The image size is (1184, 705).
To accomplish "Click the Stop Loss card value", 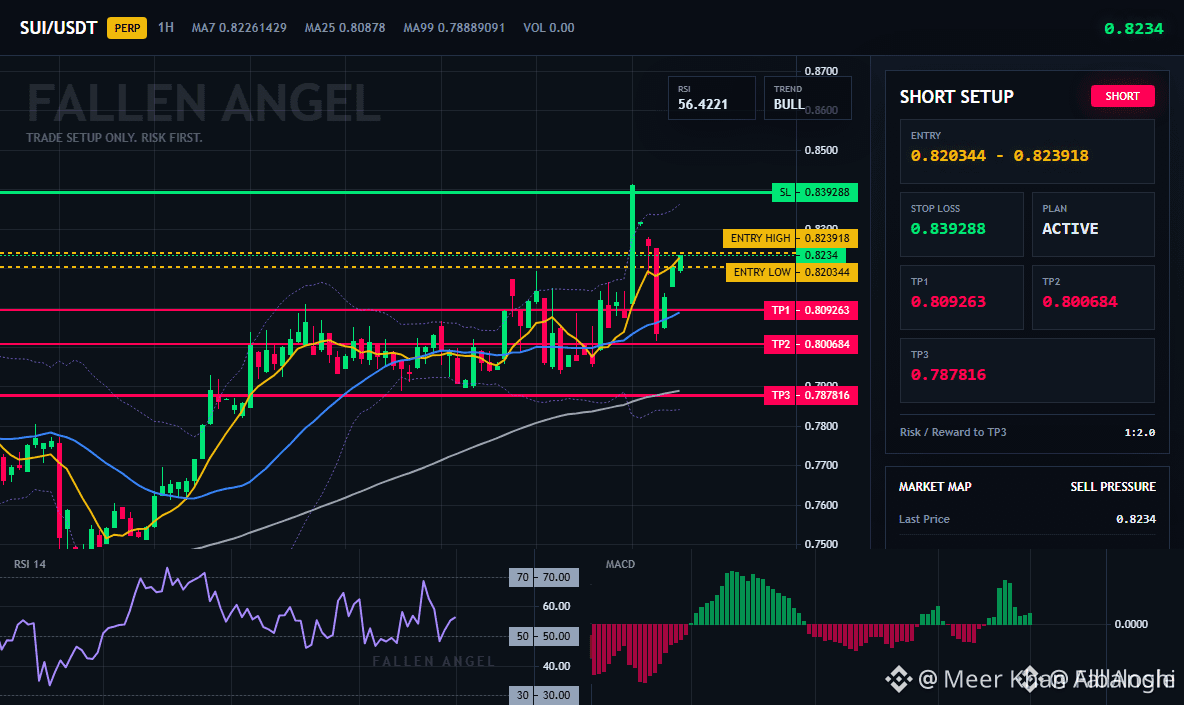I will click(x=948, y=229).
